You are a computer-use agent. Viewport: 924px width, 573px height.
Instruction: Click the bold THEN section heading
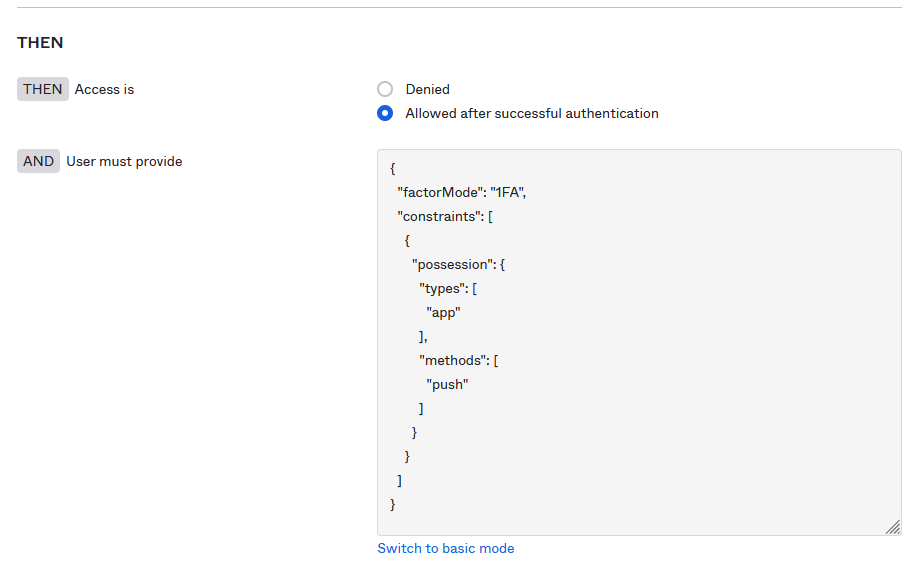(x=40, y=43)
